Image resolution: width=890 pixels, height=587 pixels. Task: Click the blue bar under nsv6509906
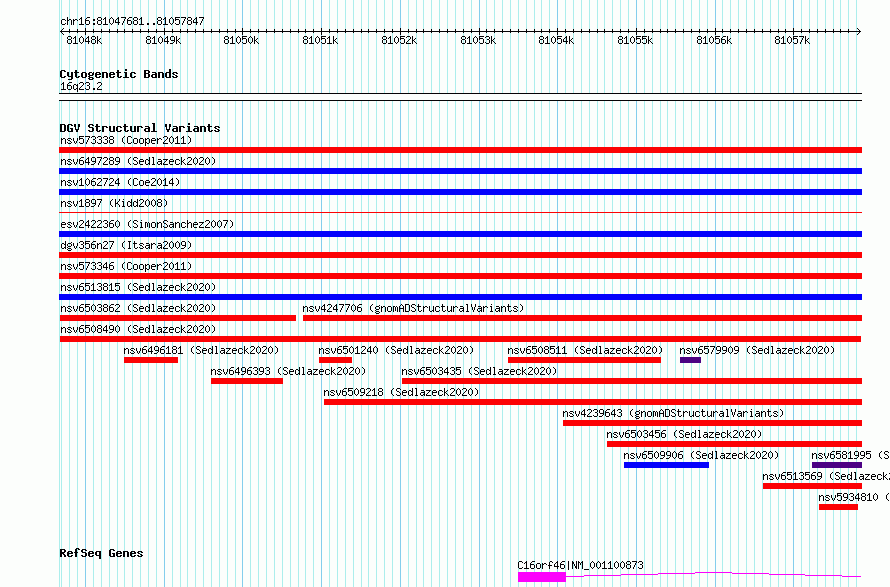[666, 465]
